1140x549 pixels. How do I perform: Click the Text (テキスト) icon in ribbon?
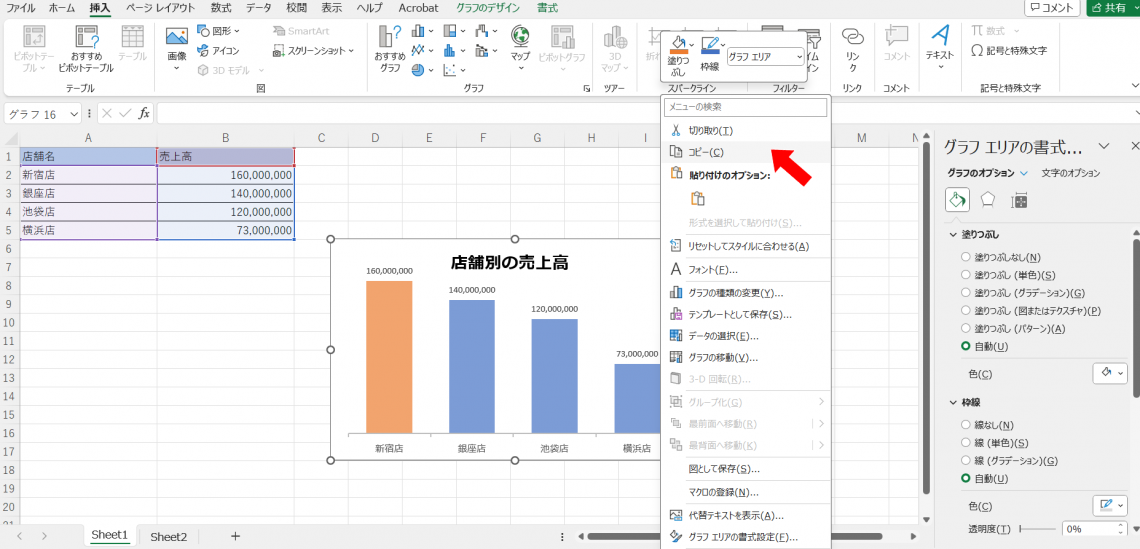[939, 43]
